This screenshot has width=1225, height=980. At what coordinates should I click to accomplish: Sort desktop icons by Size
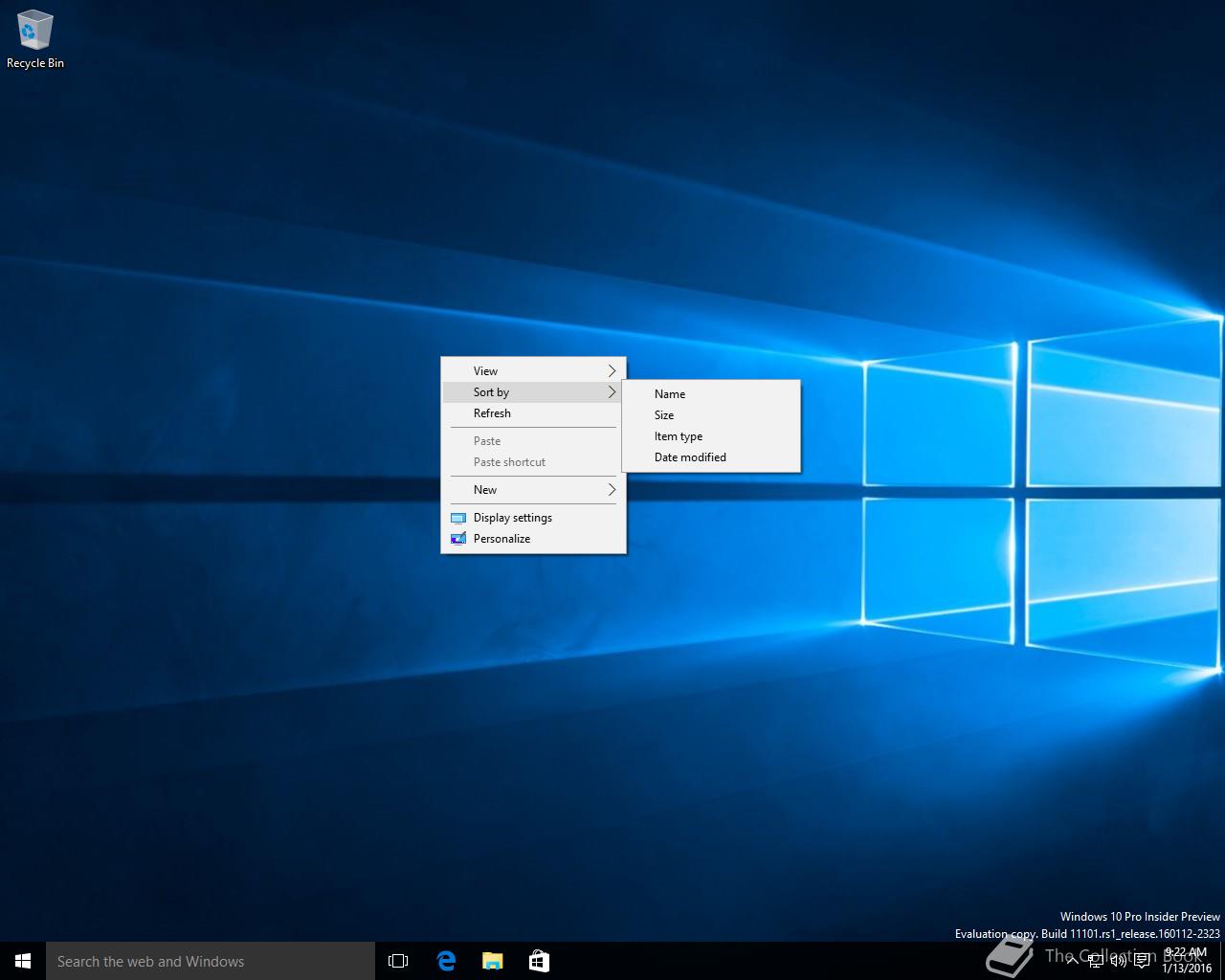(711, 415)
